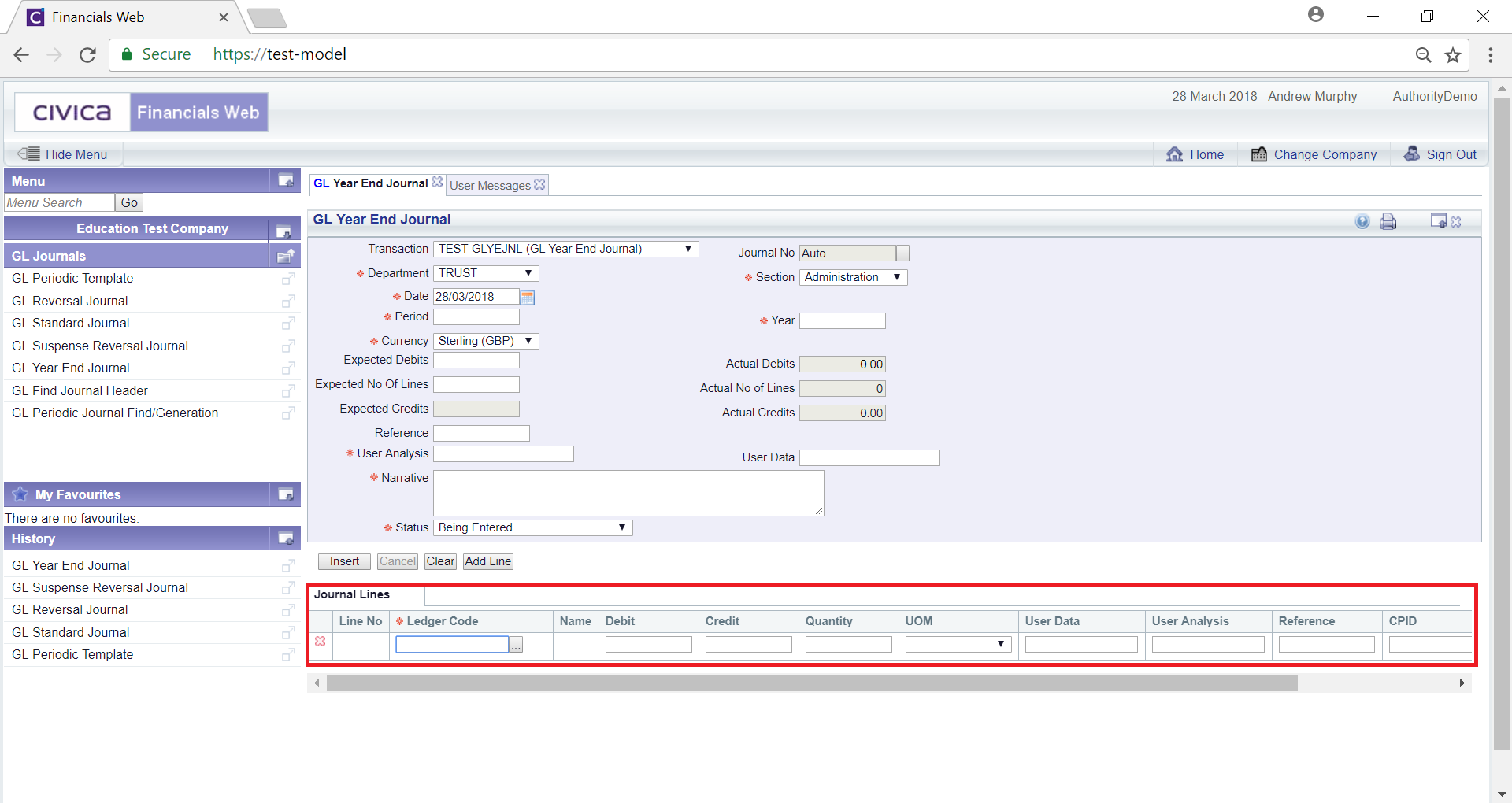The width and height of the screenshot is (1512, 803).
Task: Open browser zoom magnifier icon
Action: [x=1423, y=54]
